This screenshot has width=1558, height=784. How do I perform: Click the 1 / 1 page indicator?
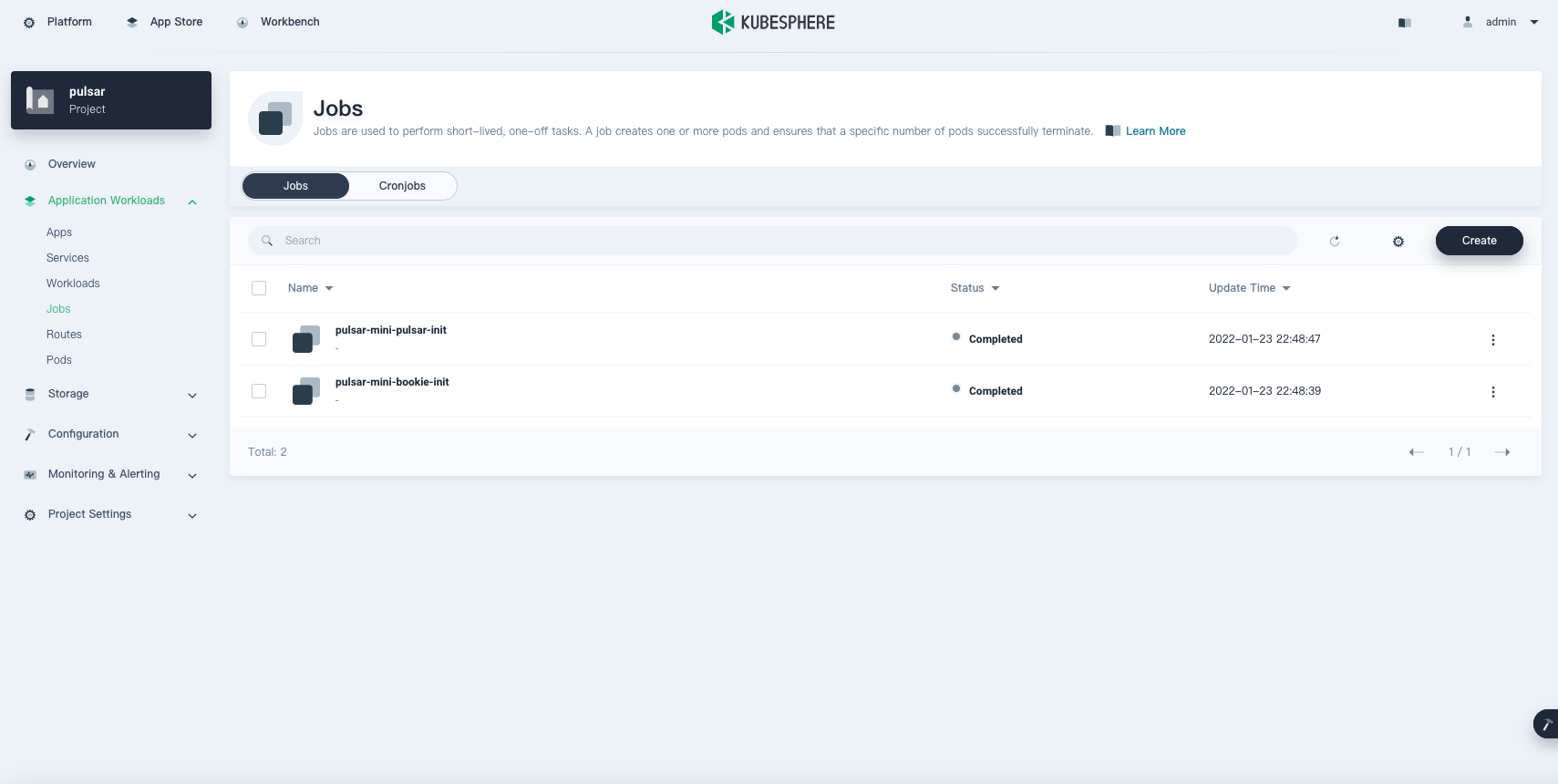click(1460, 452)
